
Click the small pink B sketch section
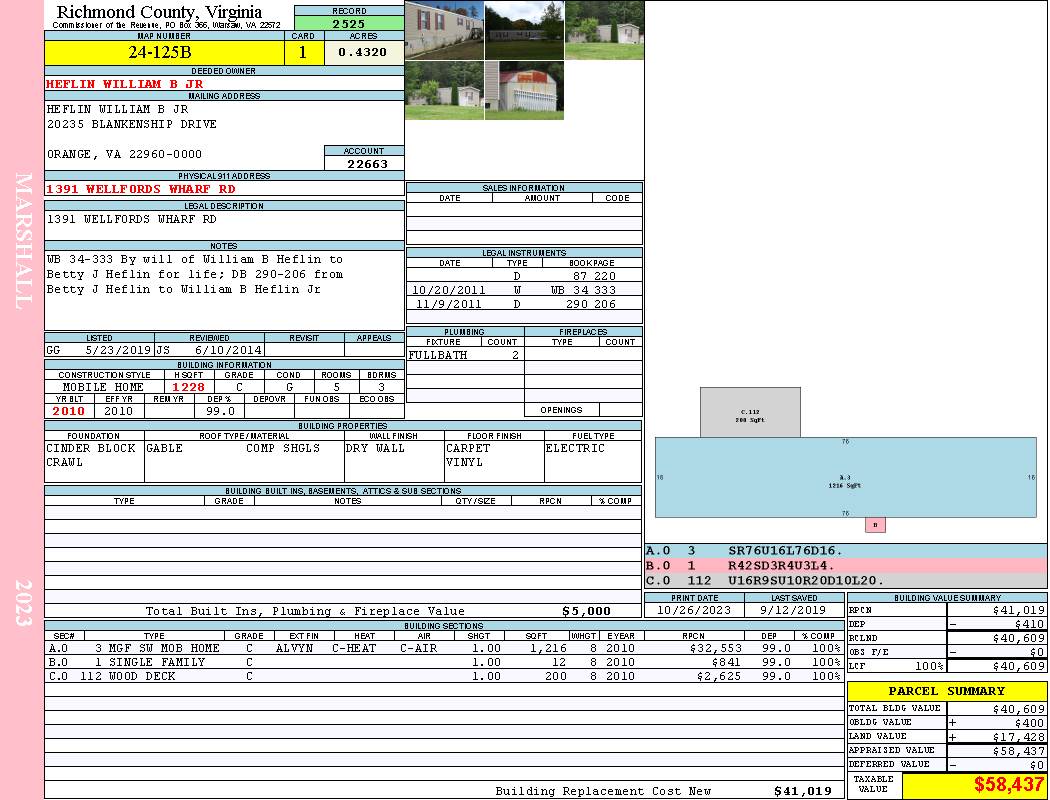point(875,525)
